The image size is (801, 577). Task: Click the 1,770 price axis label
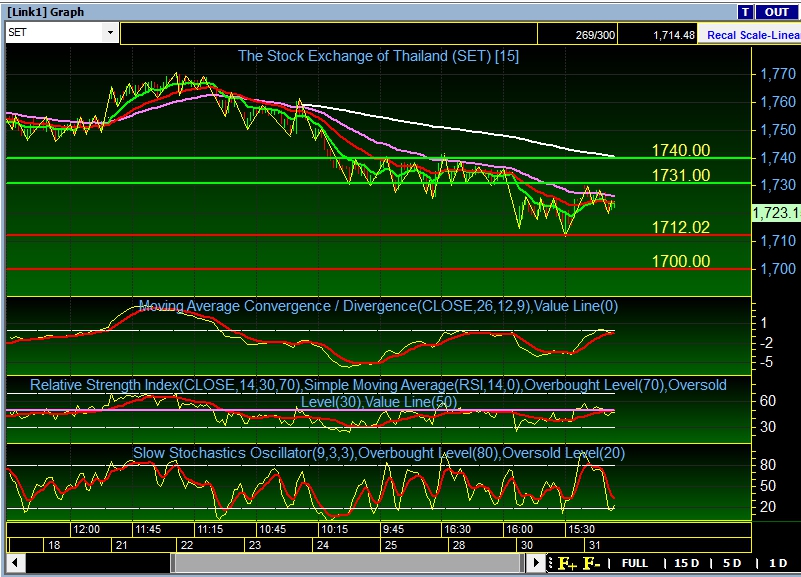click(778, 74)
